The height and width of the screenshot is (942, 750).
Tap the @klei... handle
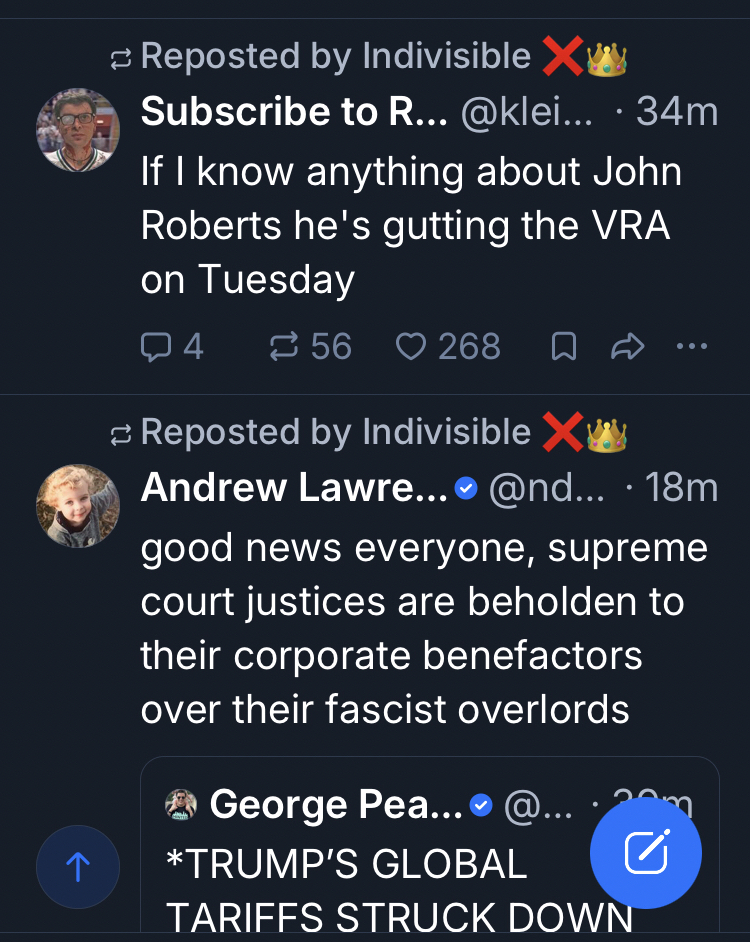(x=526, y=112)
